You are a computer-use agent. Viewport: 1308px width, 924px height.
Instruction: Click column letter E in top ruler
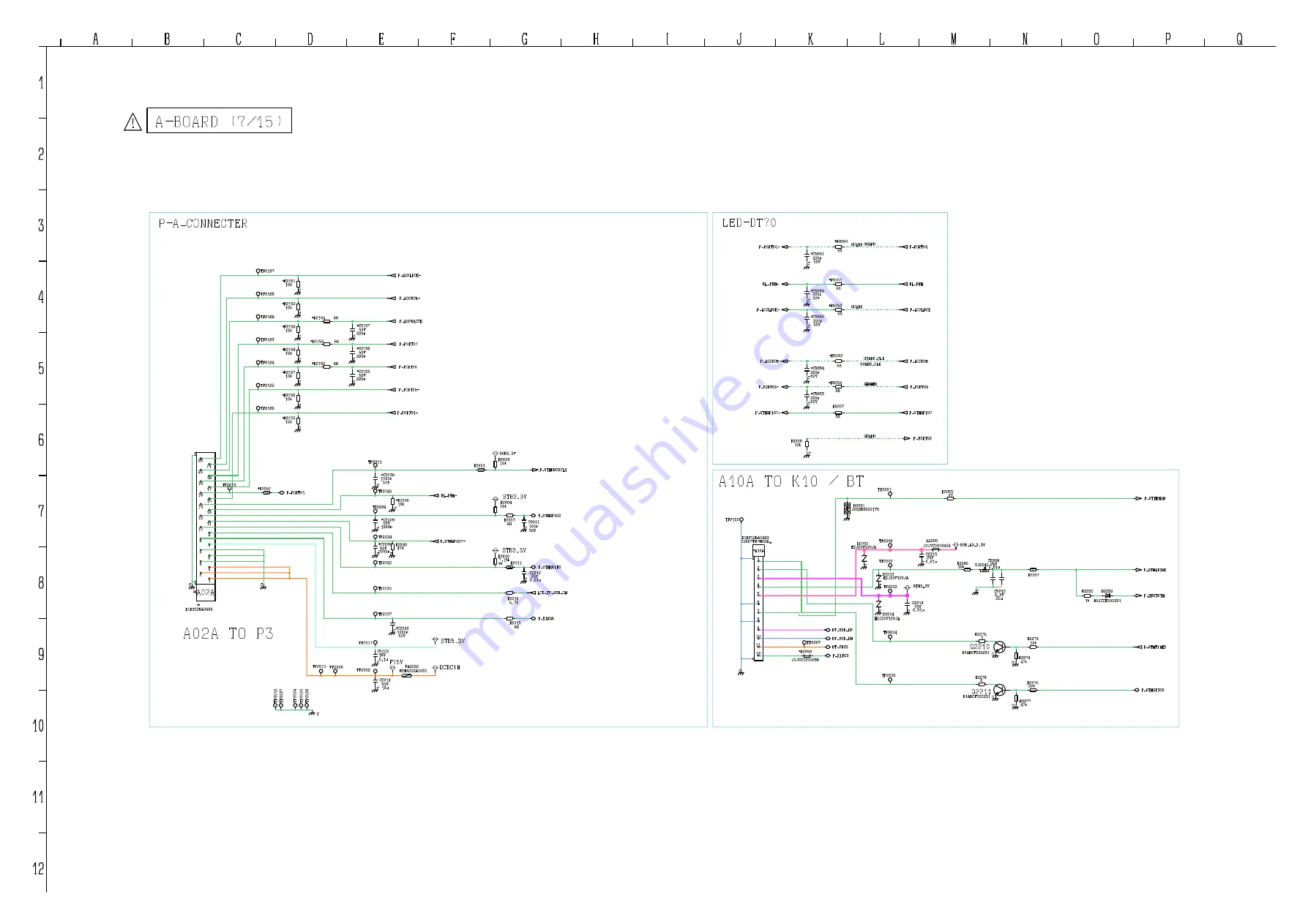point(381,39)
